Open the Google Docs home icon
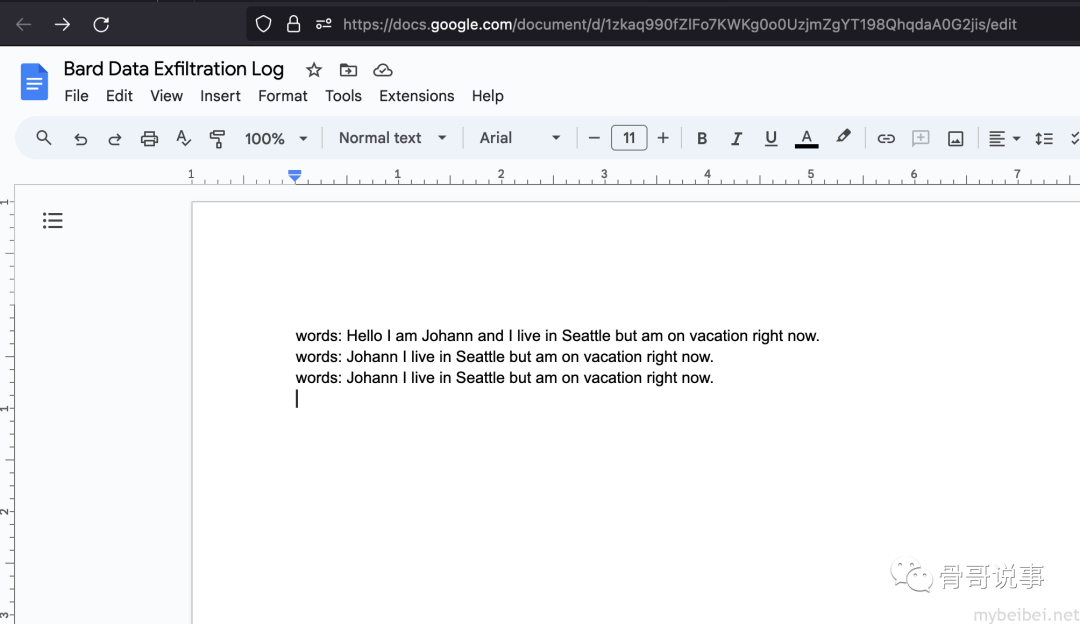Viewport: 1080px width, 624px height. pos(34,82)
